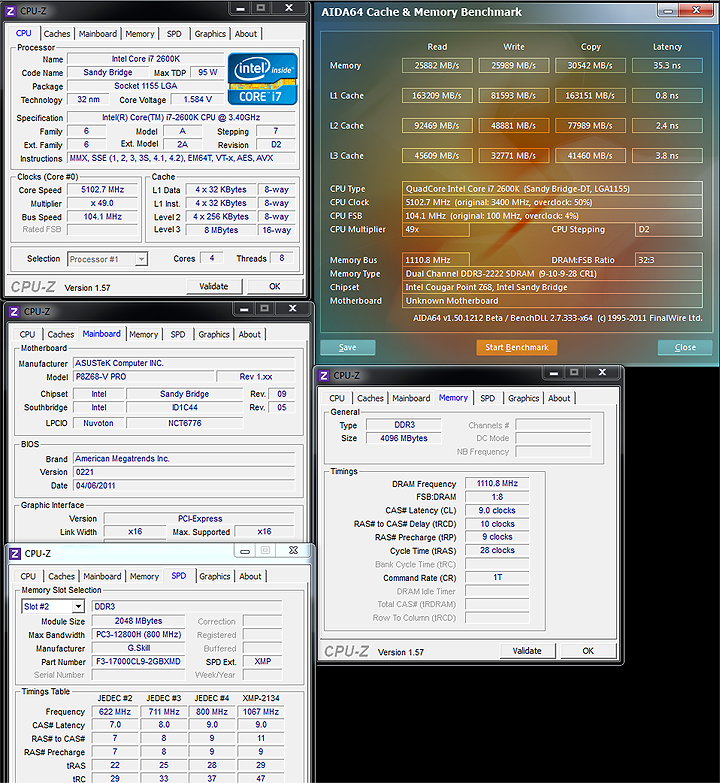
Task: Select Graphics tab in the SPD CPU-Z window
Action: 215,576
